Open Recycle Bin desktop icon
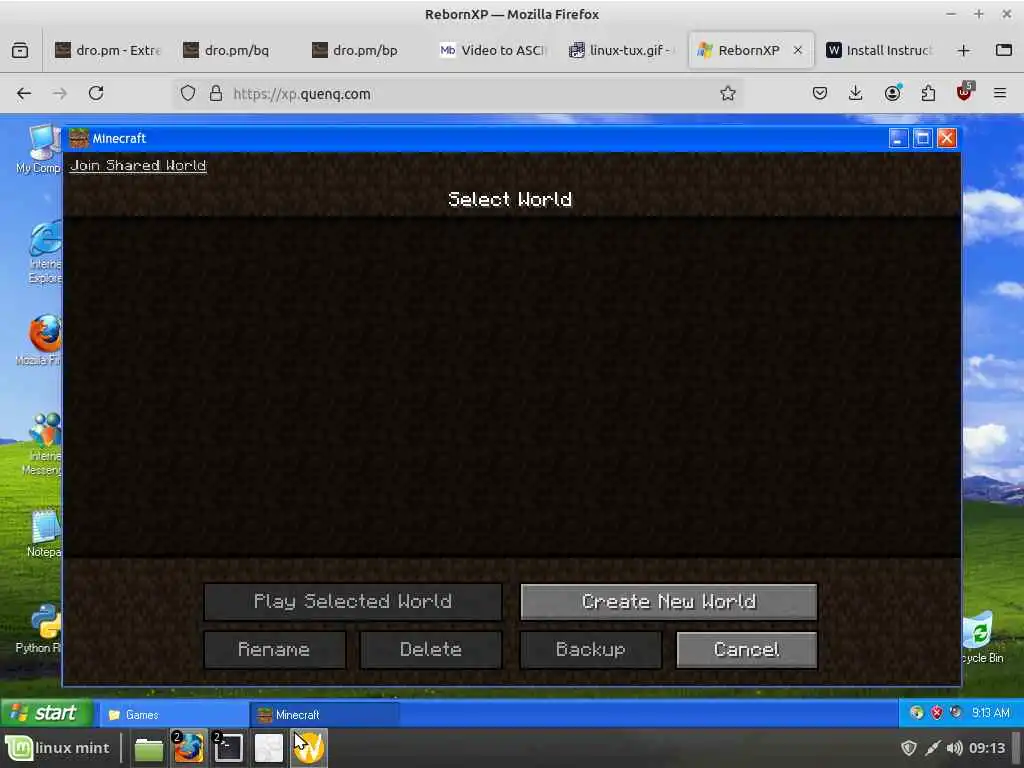The width and height of the screenshot is (1024, 768). click(x=982, y=638)
